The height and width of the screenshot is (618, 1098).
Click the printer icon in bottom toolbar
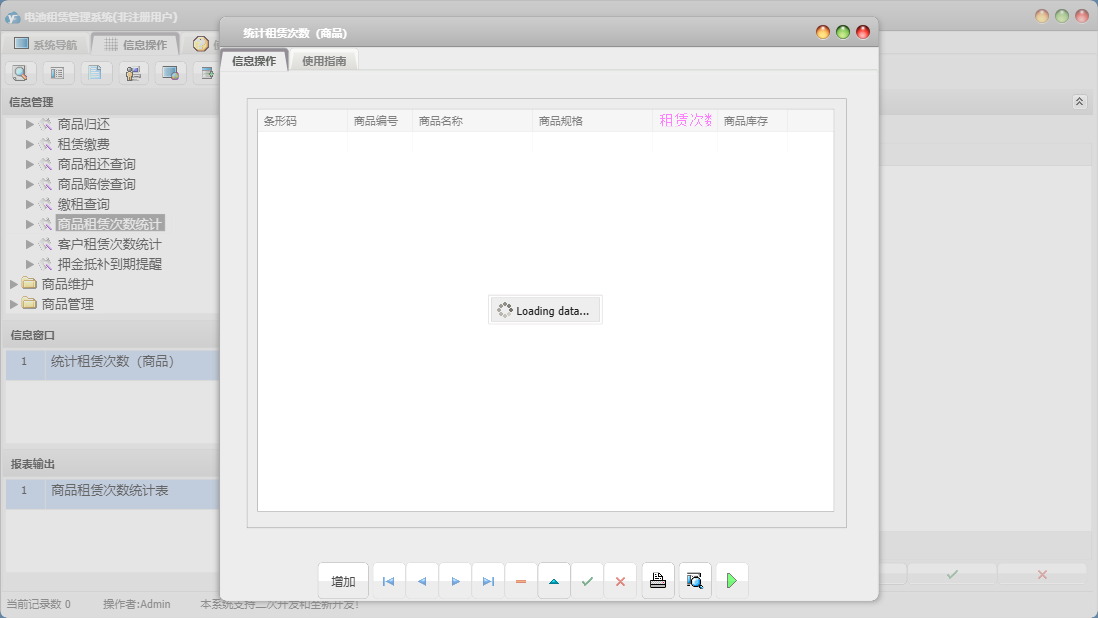[658, 581]
